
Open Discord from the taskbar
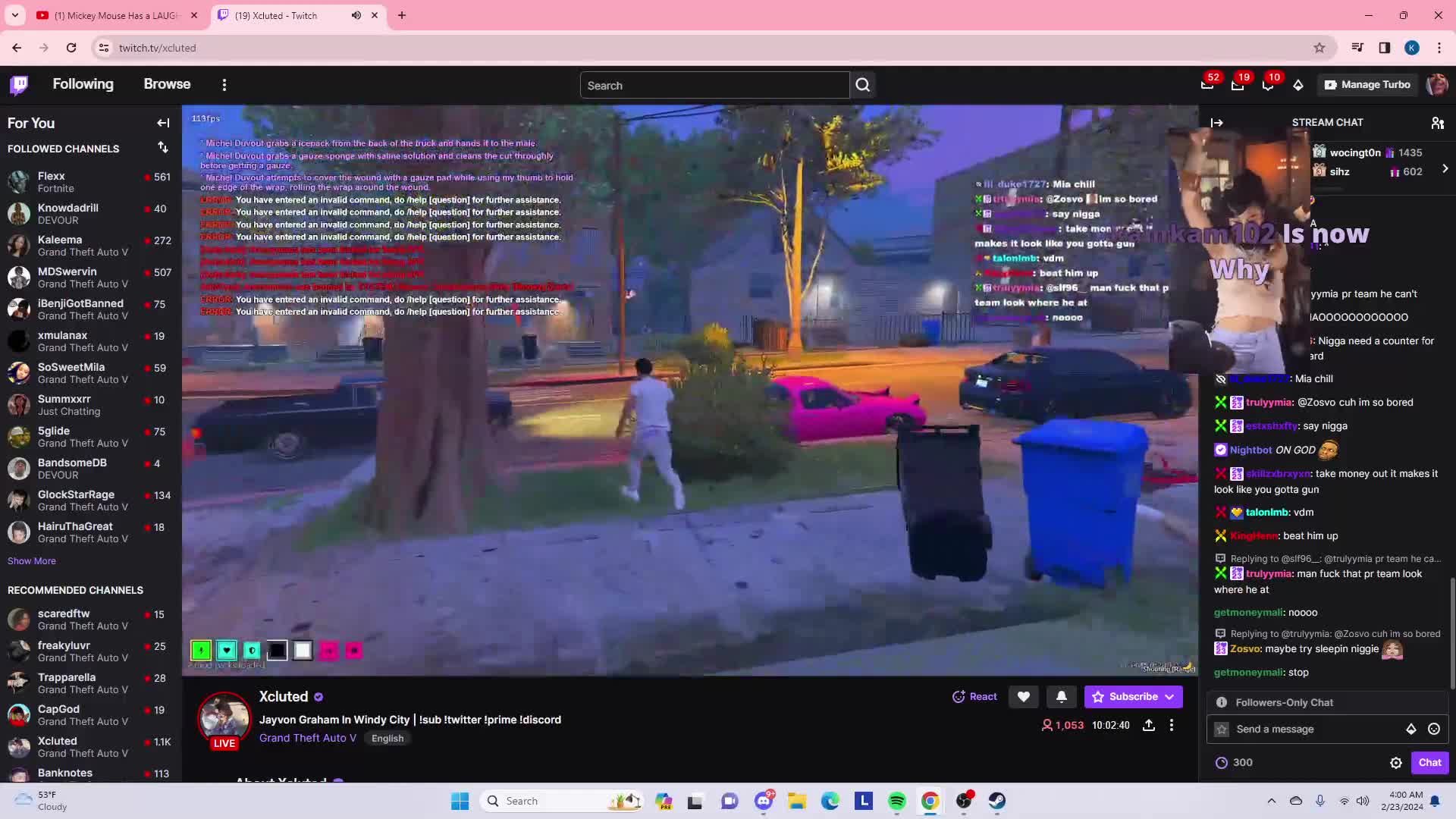click(x=764, y=801)
